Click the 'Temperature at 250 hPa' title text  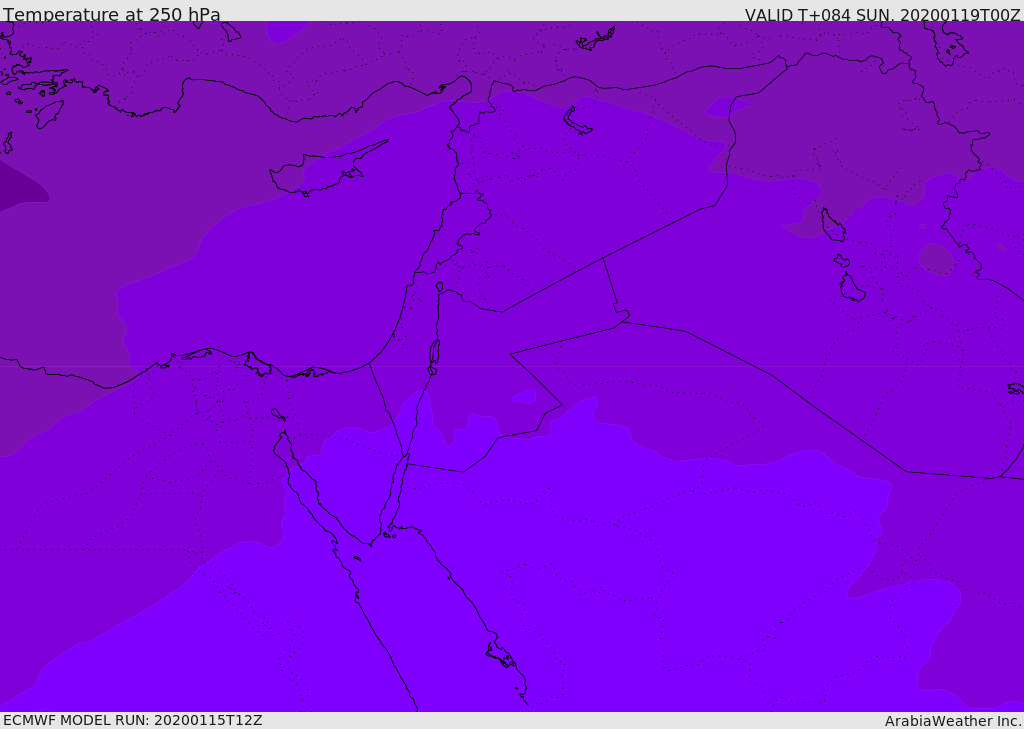pyautogui.click(x=112, y=14)
